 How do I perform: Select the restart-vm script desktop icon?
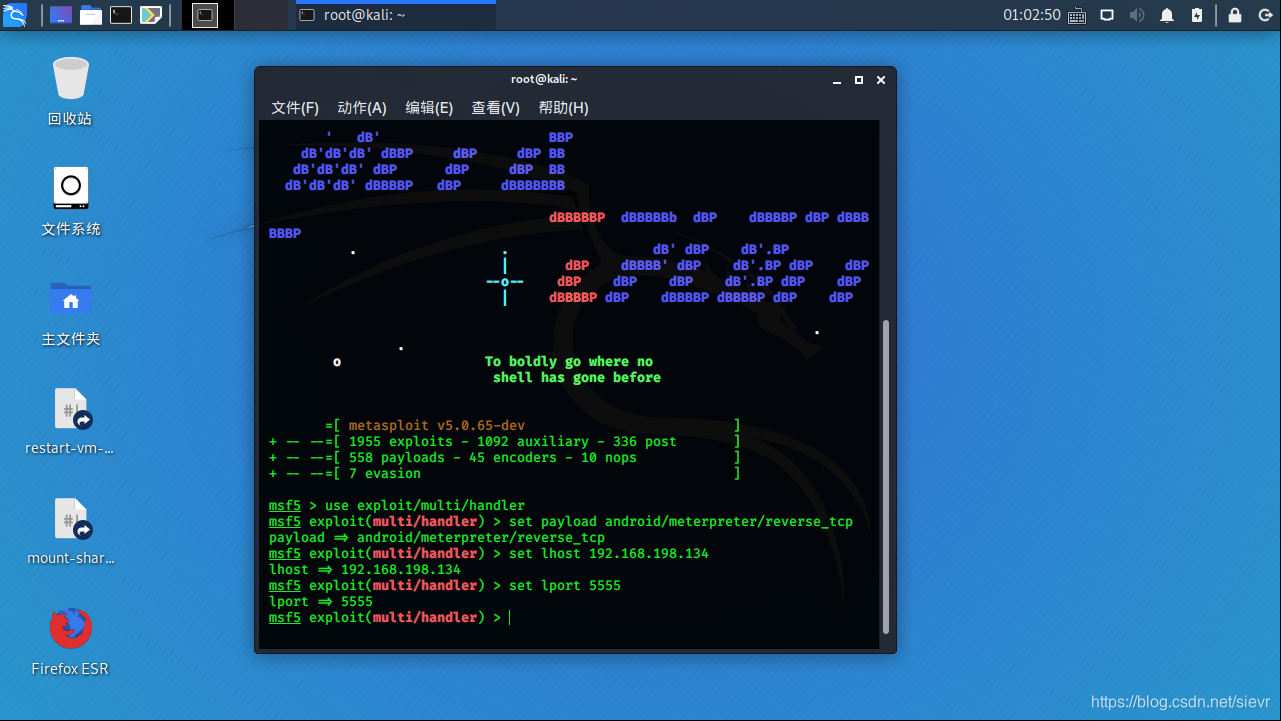coord(71,421)
